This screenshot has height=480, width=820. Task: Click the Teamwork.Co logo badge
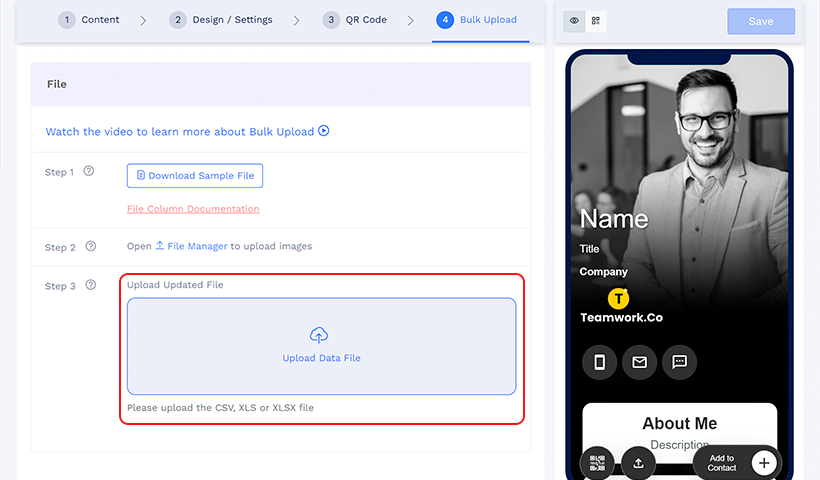point(619,299)
